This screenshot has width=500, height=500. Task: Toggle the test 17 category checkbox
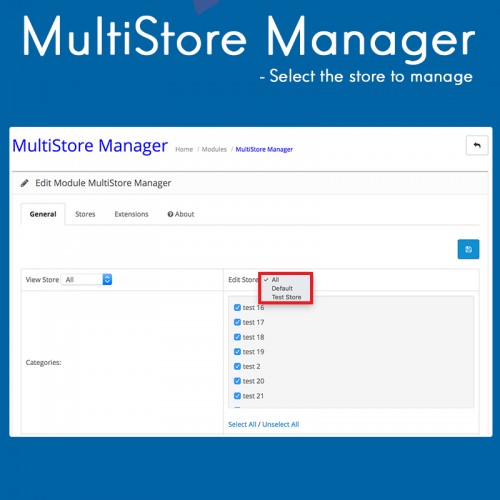tap(237, 322)
